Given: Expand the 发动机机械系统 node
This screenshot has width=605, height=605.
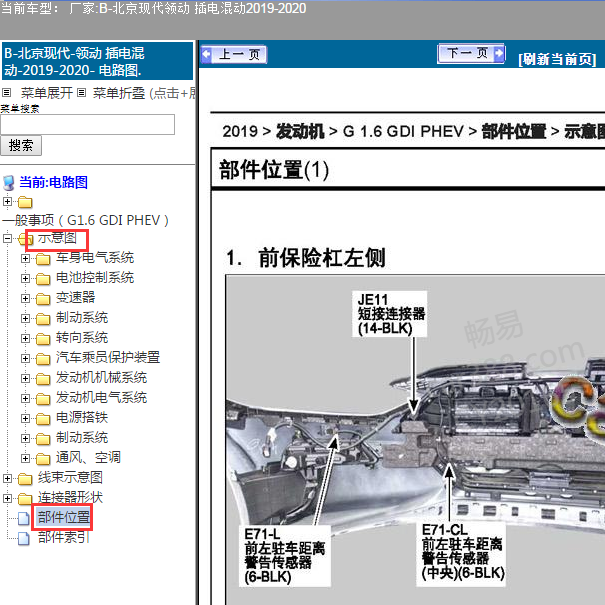Looking at the screenshot, I should pos(25,379).
